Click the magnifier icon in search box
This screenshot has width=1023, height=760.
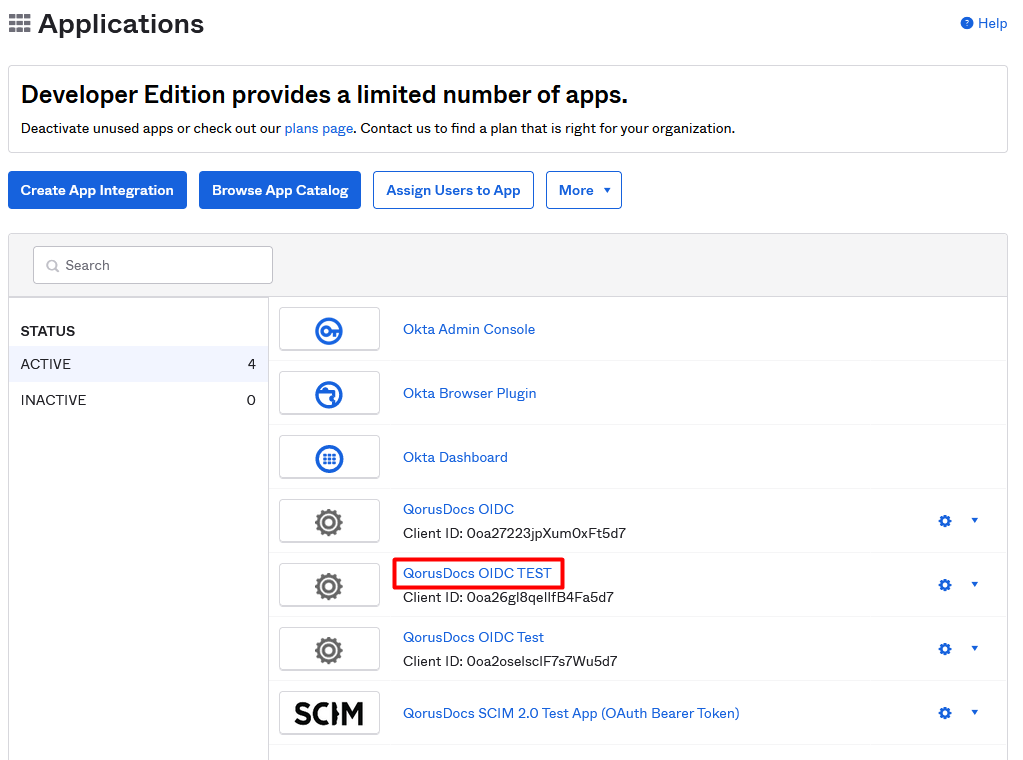[x=52, y=266]
